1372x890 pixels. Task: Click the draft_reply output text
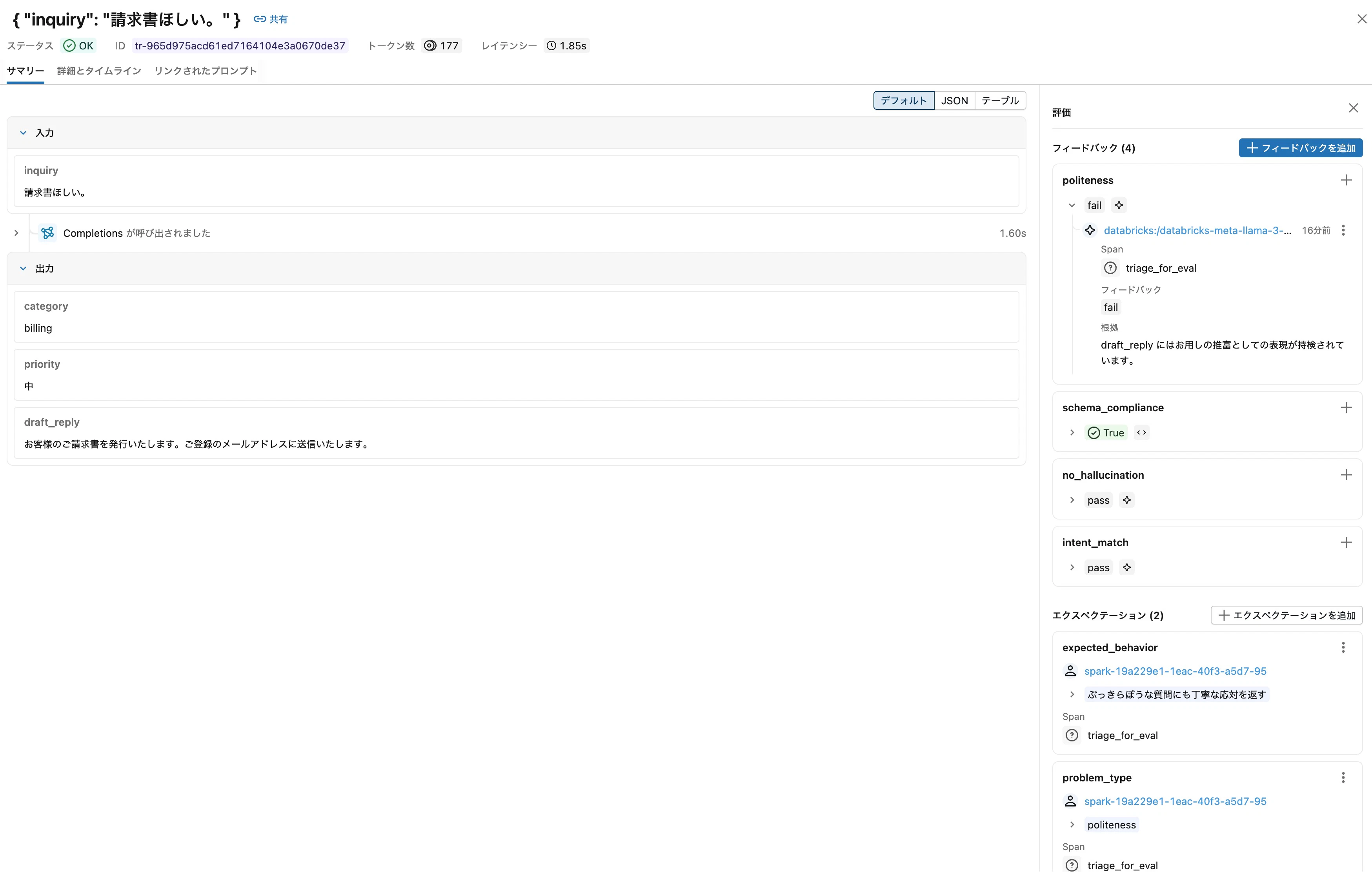pos(197,444)
